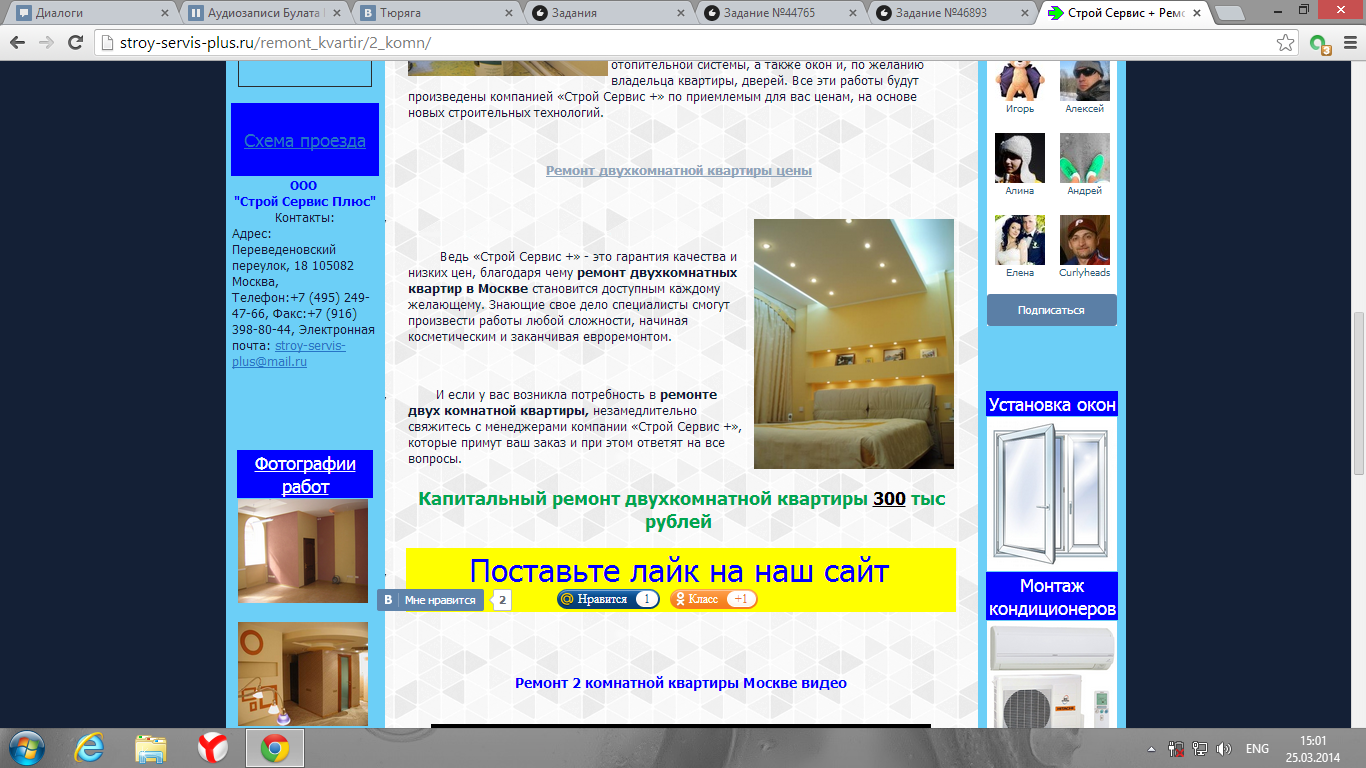The image size is (1366, 768).
Task: Click the battery power tray icon
Action: [1177, 749]
